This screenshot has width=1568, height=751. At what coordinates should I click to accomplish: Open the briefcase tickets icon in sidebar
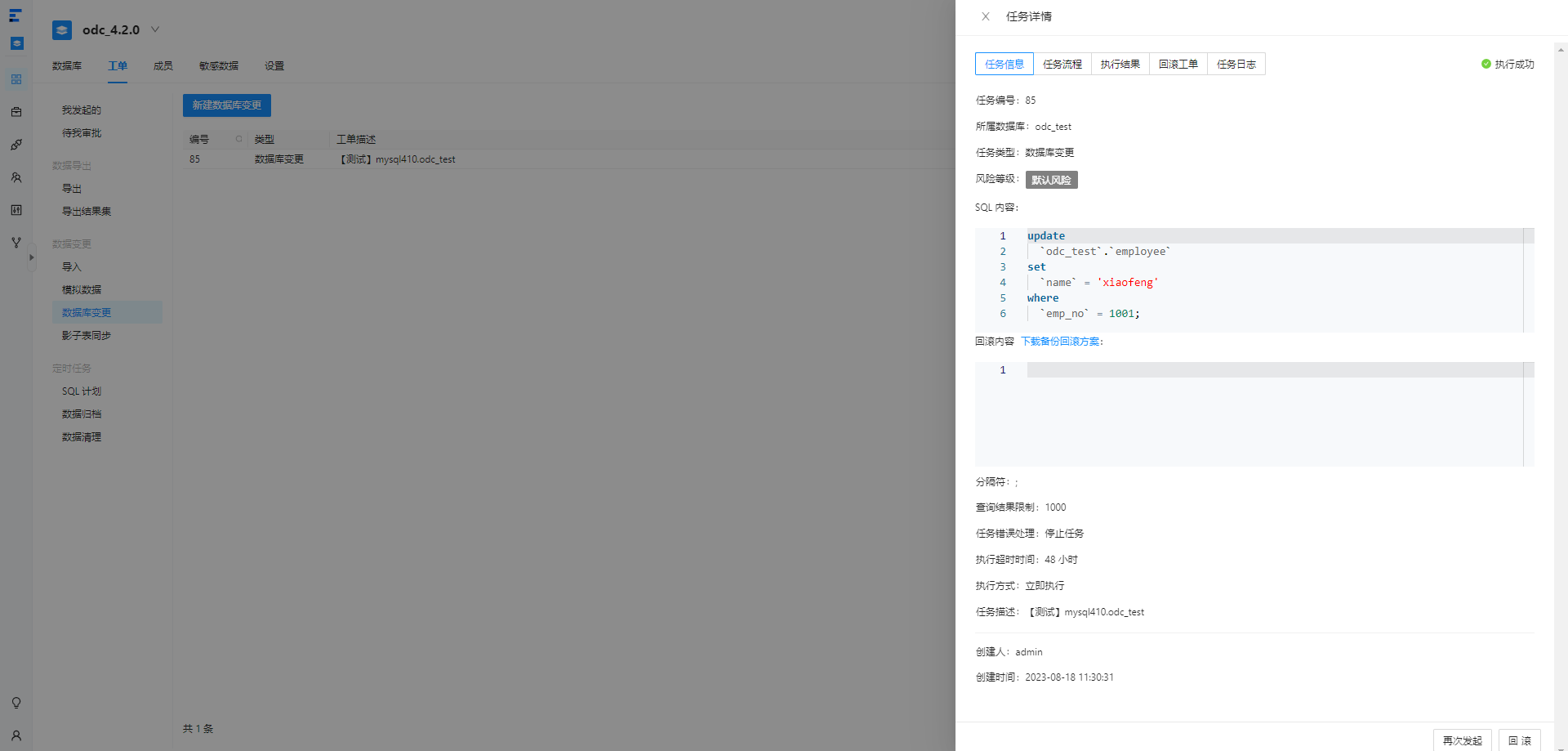point(16,112)
